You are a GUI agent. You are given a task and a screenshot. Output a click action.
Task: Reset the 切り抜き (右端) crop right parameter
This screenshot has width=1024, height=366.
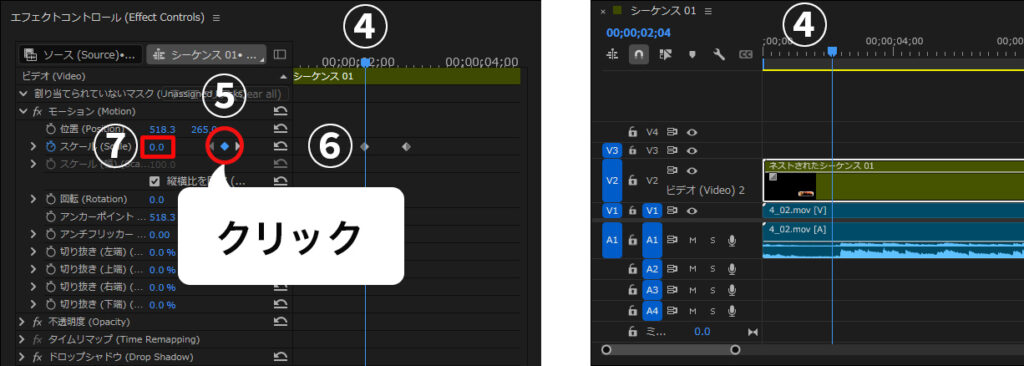coord(280,286)
